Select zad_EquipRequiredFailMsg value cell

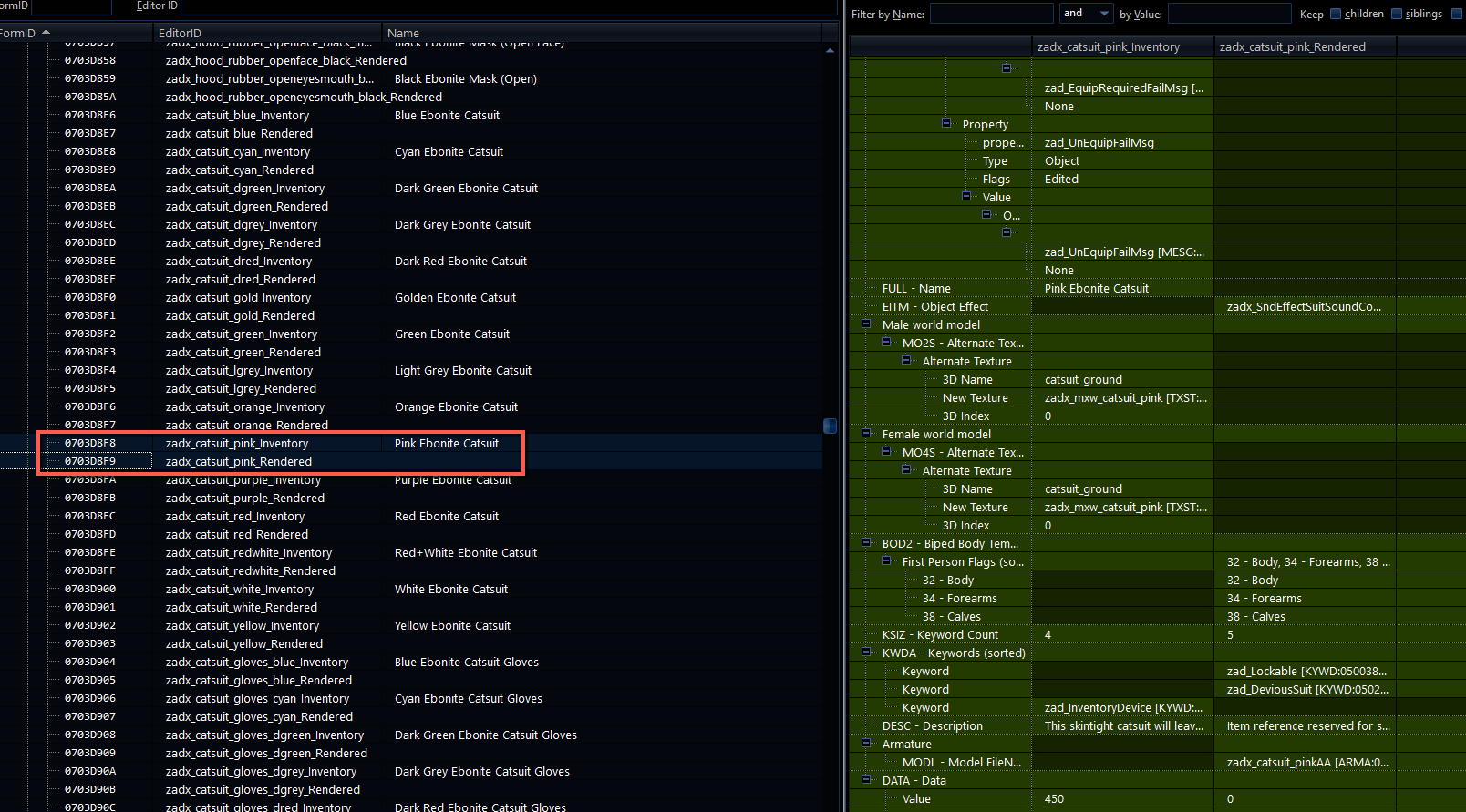(1123, 87)
